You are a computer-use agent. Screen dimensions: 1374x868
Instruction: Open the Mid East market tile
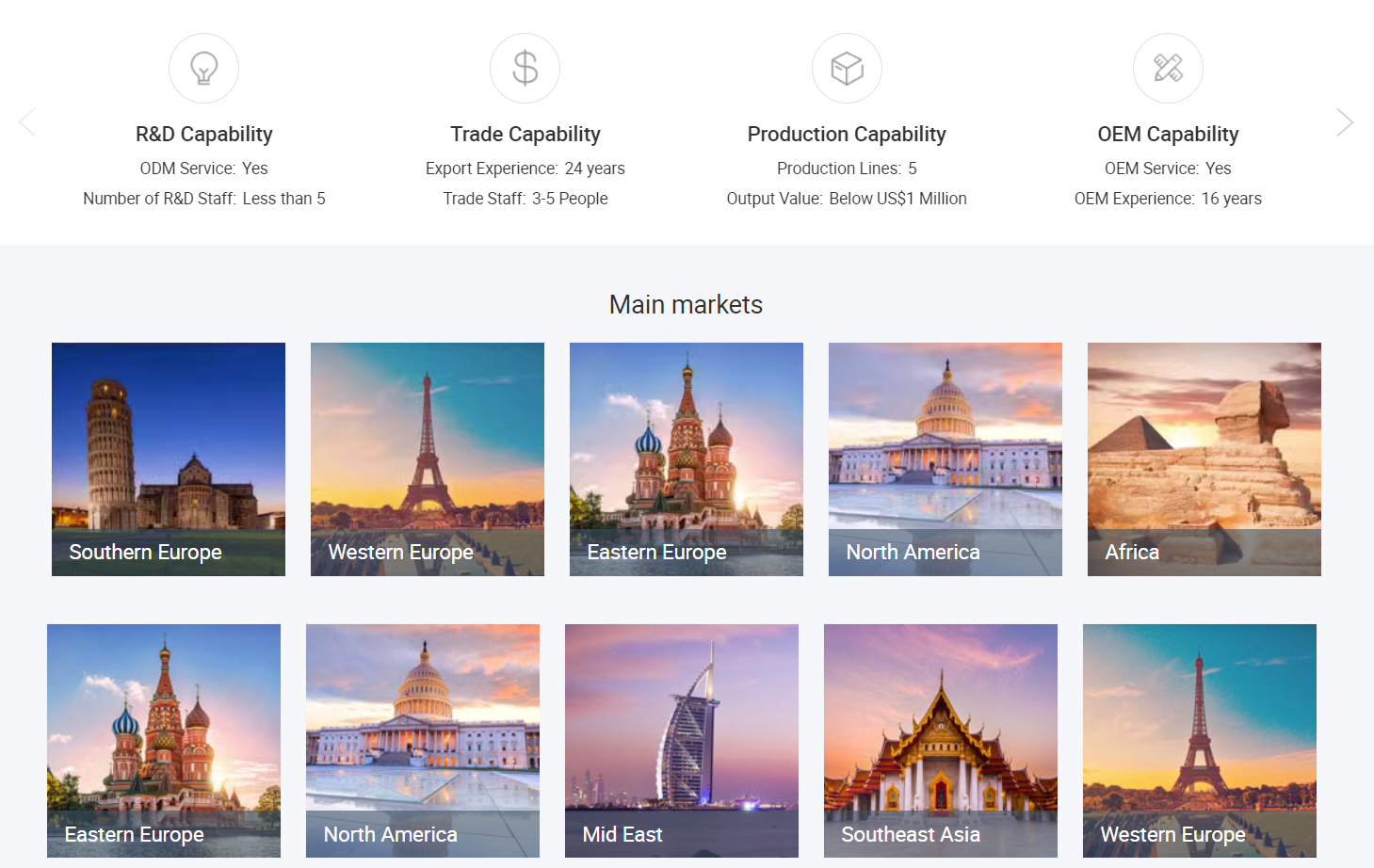tap(682, 741)
